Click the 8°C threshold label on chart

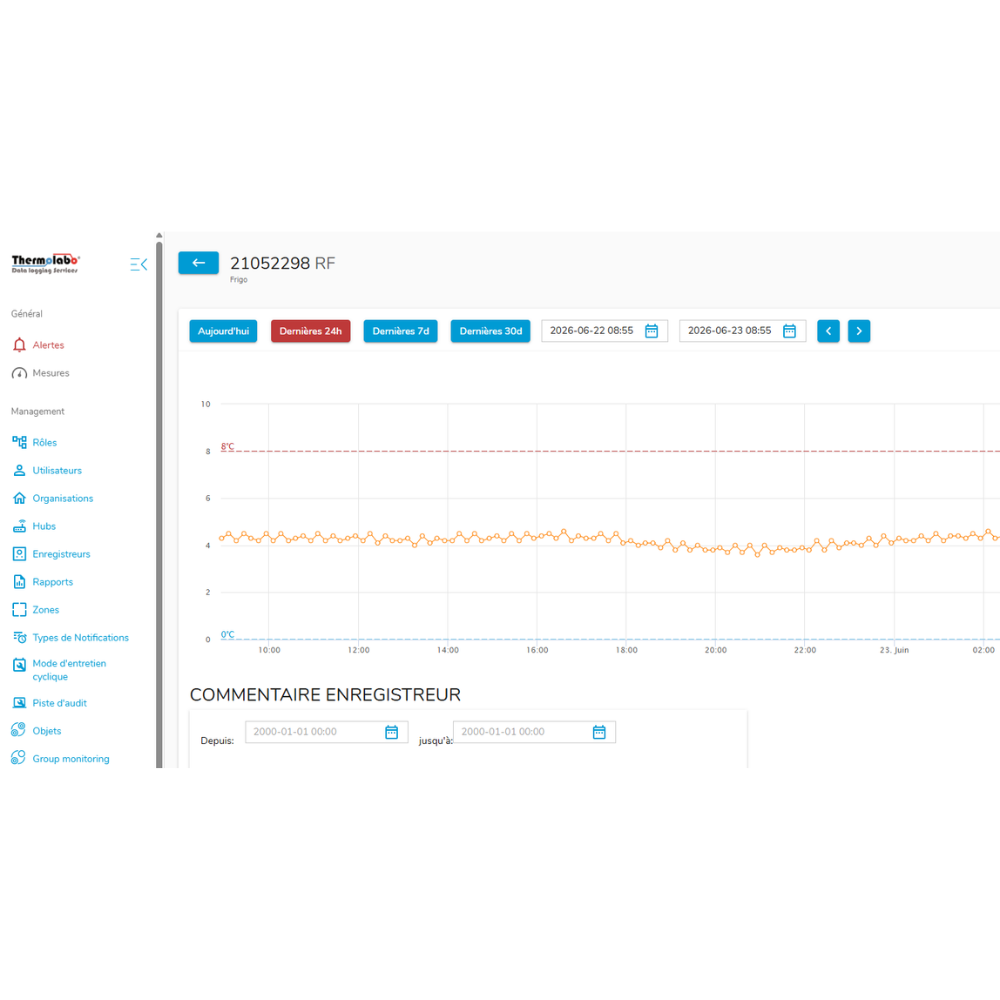[228, 446]
